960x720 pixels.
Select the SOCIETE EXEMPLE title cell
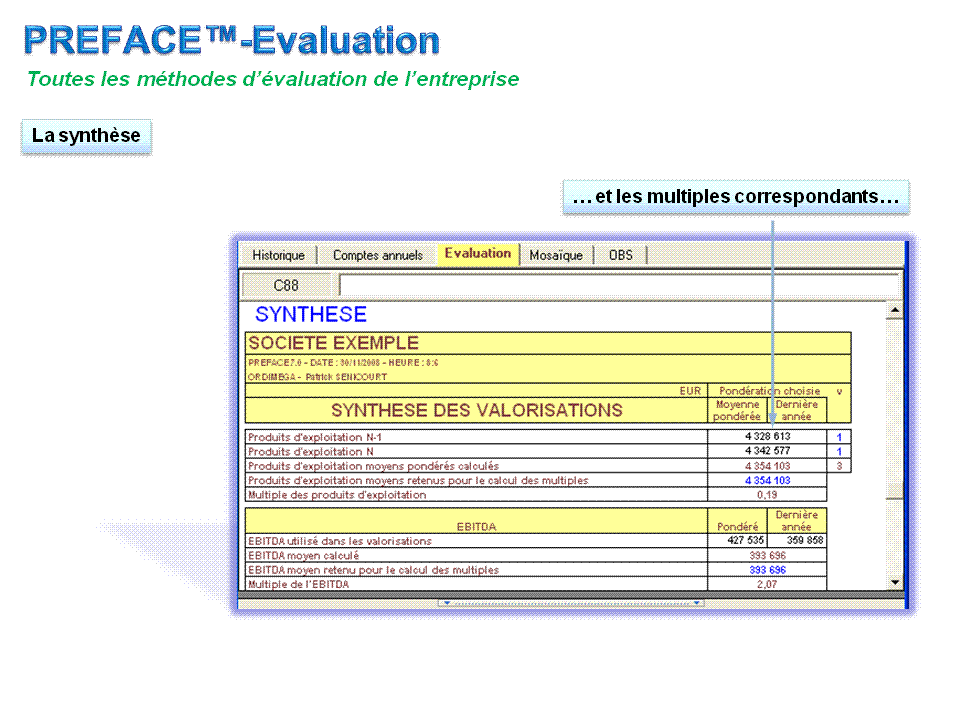[x=547, y=343]
